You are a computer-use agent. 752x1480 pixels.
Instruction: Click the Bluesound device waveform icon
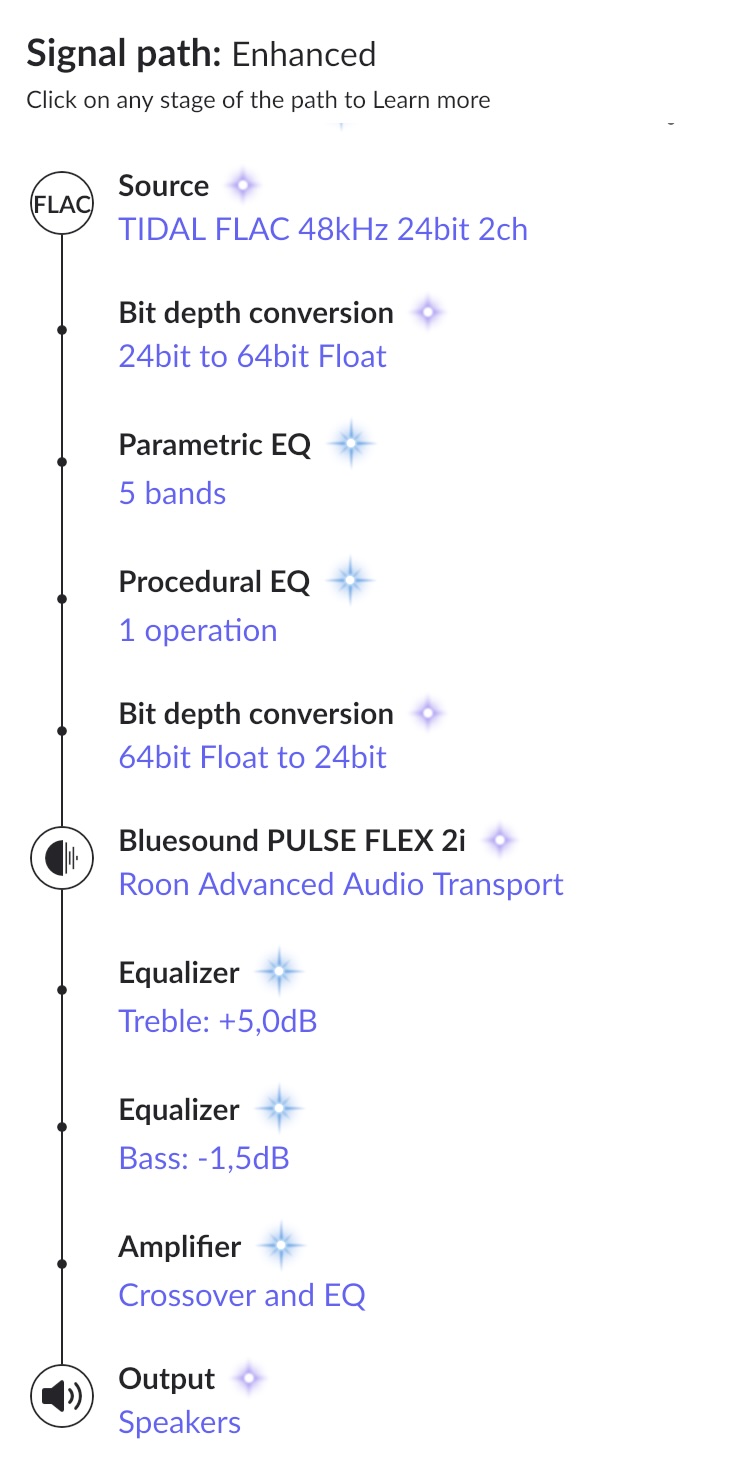point(62,859)
